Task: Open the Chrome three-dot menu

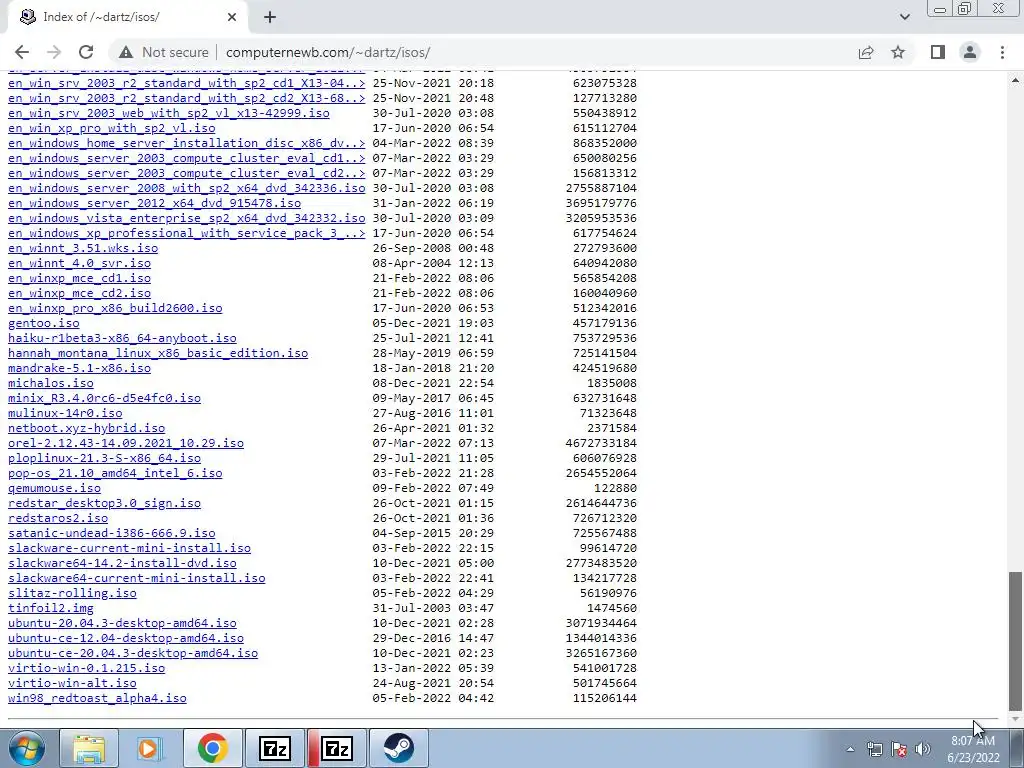Action: pos(1002,52)
